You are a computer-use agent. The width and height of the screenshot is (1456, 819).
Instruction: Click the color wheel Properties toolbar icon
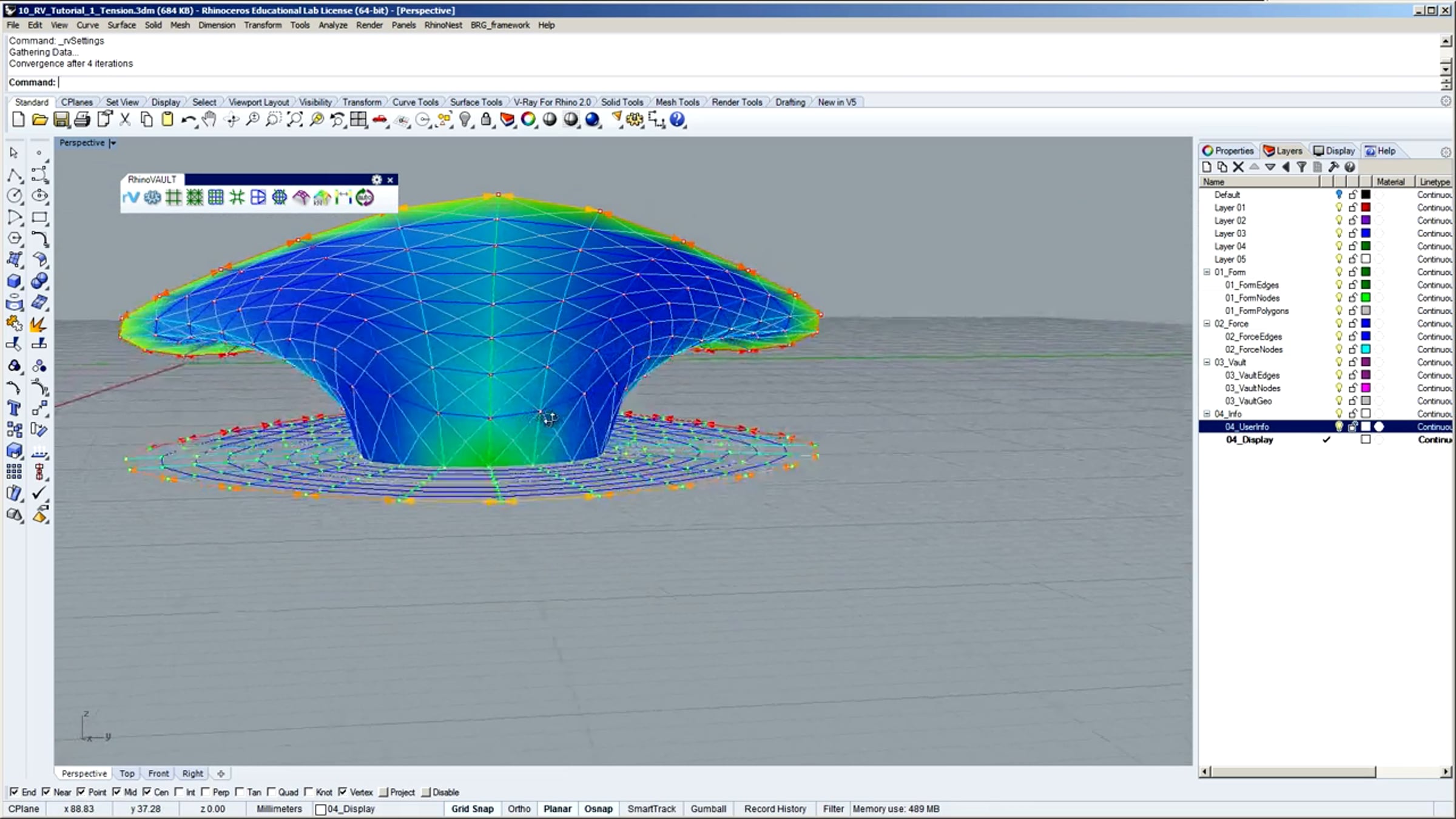(528, 120)
